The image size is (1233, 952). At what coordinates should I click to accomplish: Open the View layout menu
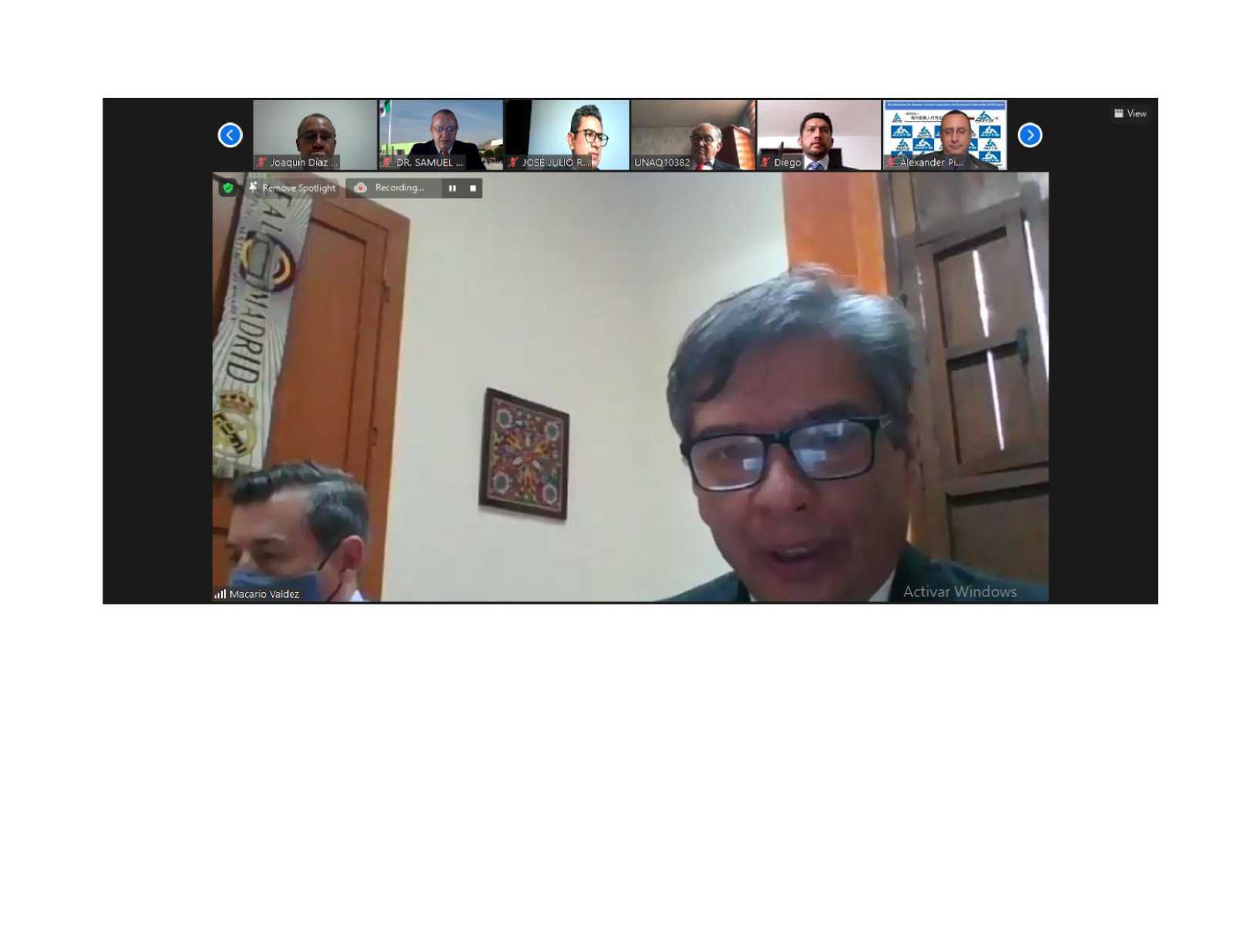pyautogui.click(x=1130, y=113)
